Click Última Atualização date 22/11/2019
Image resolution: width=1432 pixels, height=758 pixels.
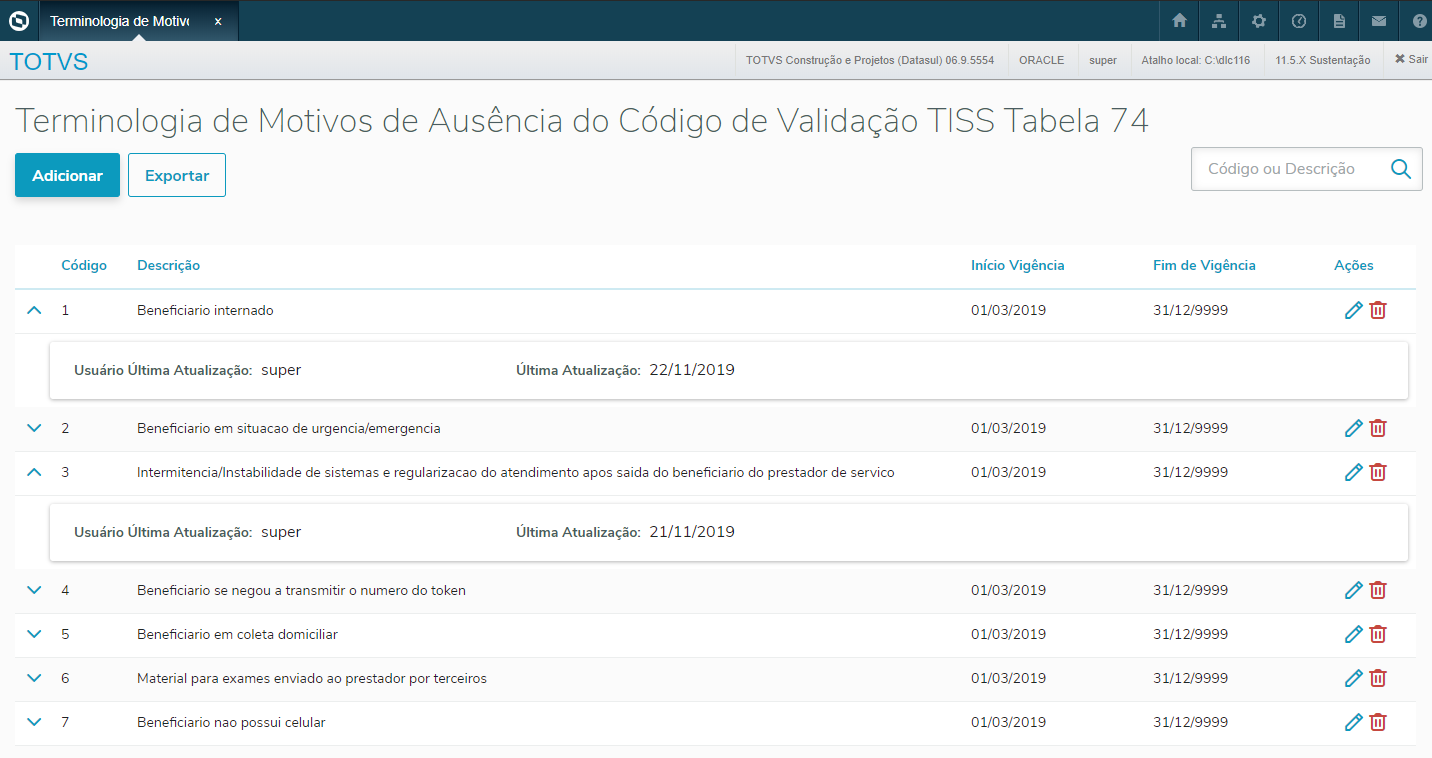pyautogui.click(x=692, y=370)
